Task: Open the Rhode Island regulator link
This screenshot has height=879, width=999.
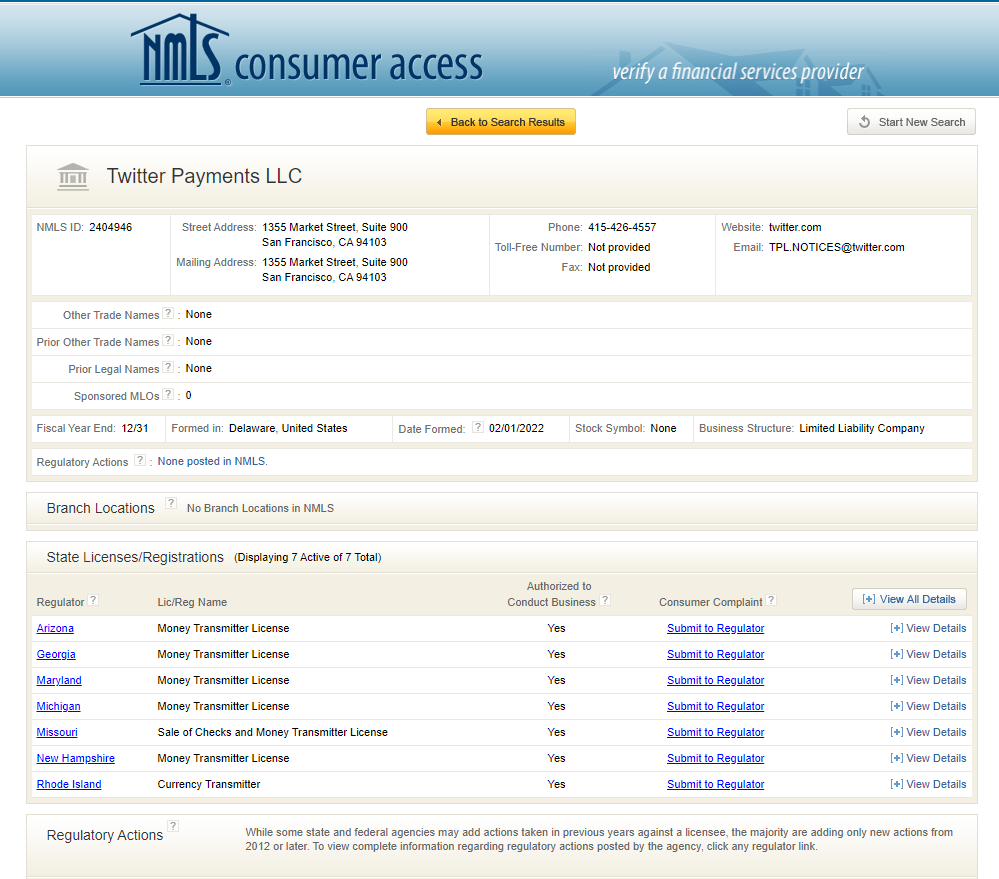Action: click(x=69, y=785)
